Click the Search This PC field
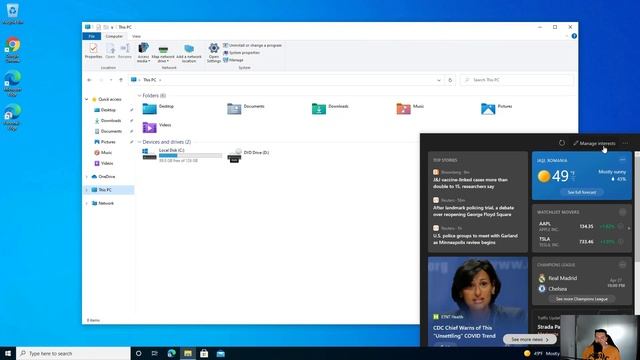640x360 pixels. [x=516, y=80]
